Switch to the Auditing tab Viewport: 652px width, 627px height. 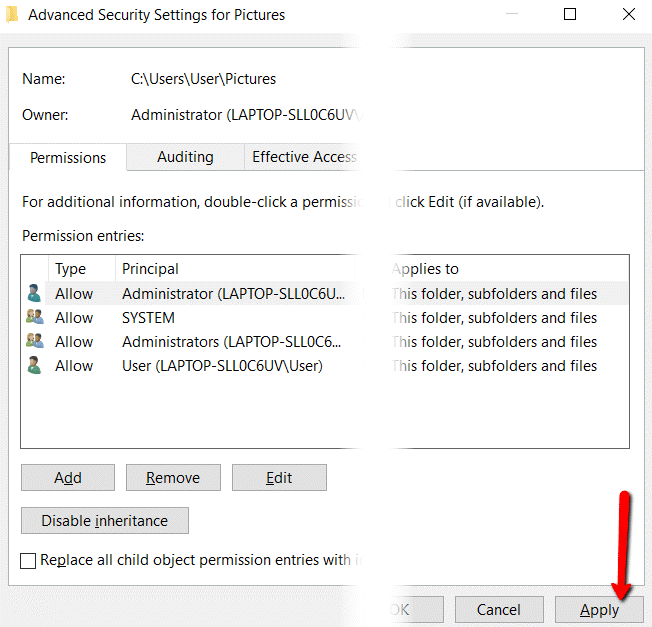pos(185,157)
